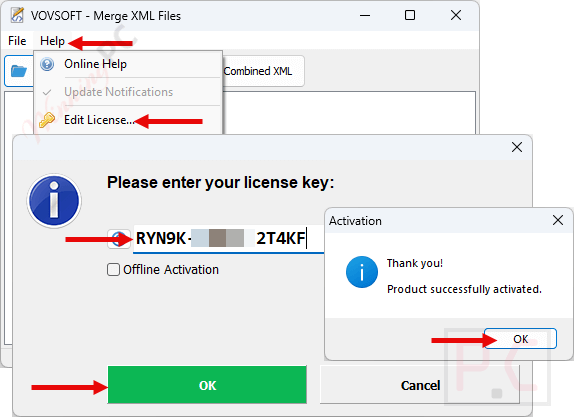Click OK in the Activation dialog
The height and width of the screenshot is (417, 575).
pos(520,339)
